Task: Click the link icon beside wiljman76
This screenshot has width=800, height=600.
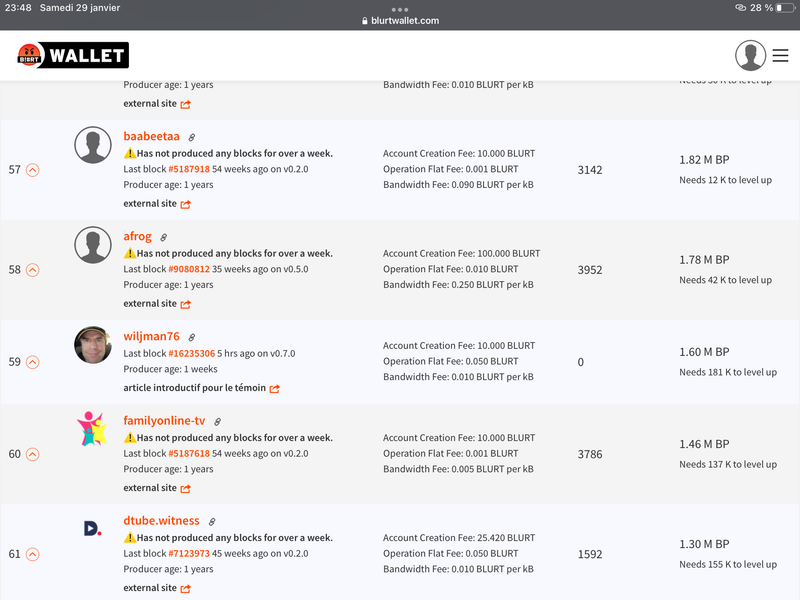Action: click(x=192, y=338)
